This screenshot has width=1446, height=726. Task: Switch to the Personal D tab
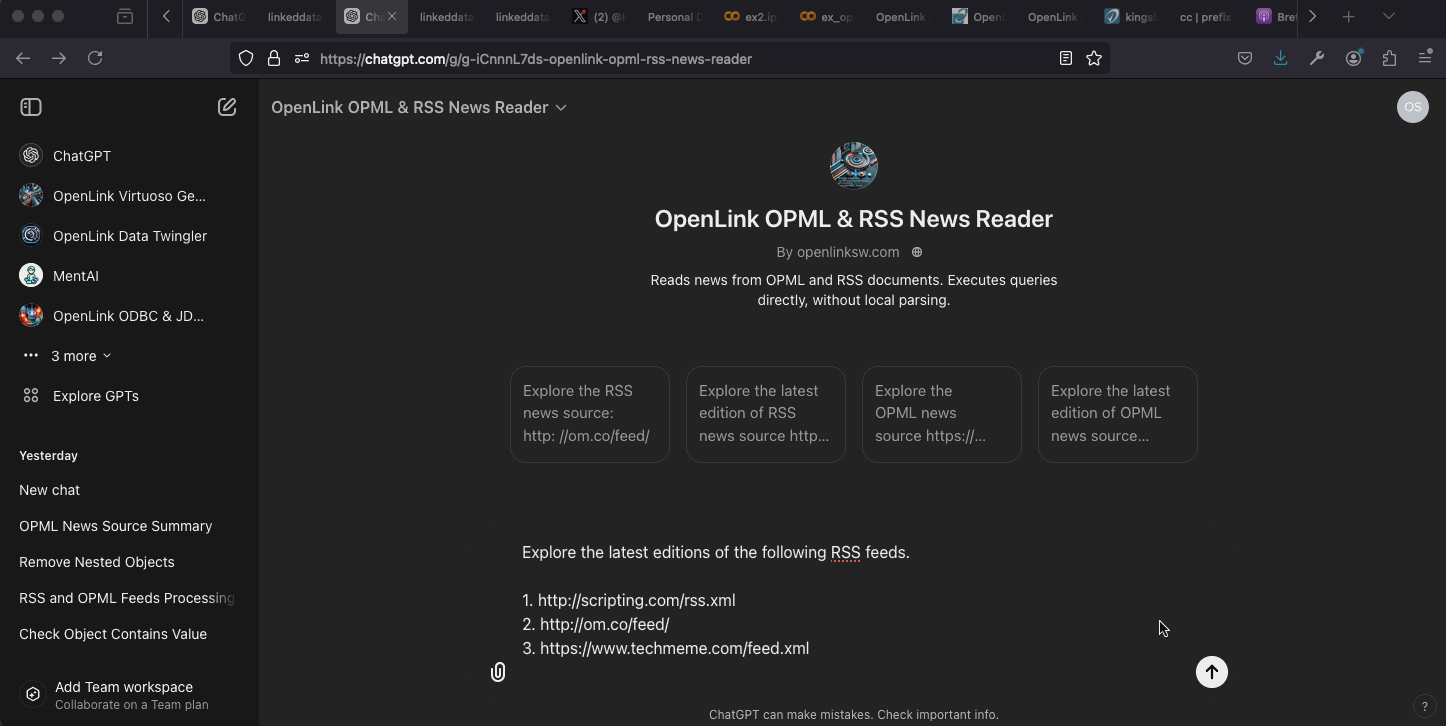(x=675, y=16)
